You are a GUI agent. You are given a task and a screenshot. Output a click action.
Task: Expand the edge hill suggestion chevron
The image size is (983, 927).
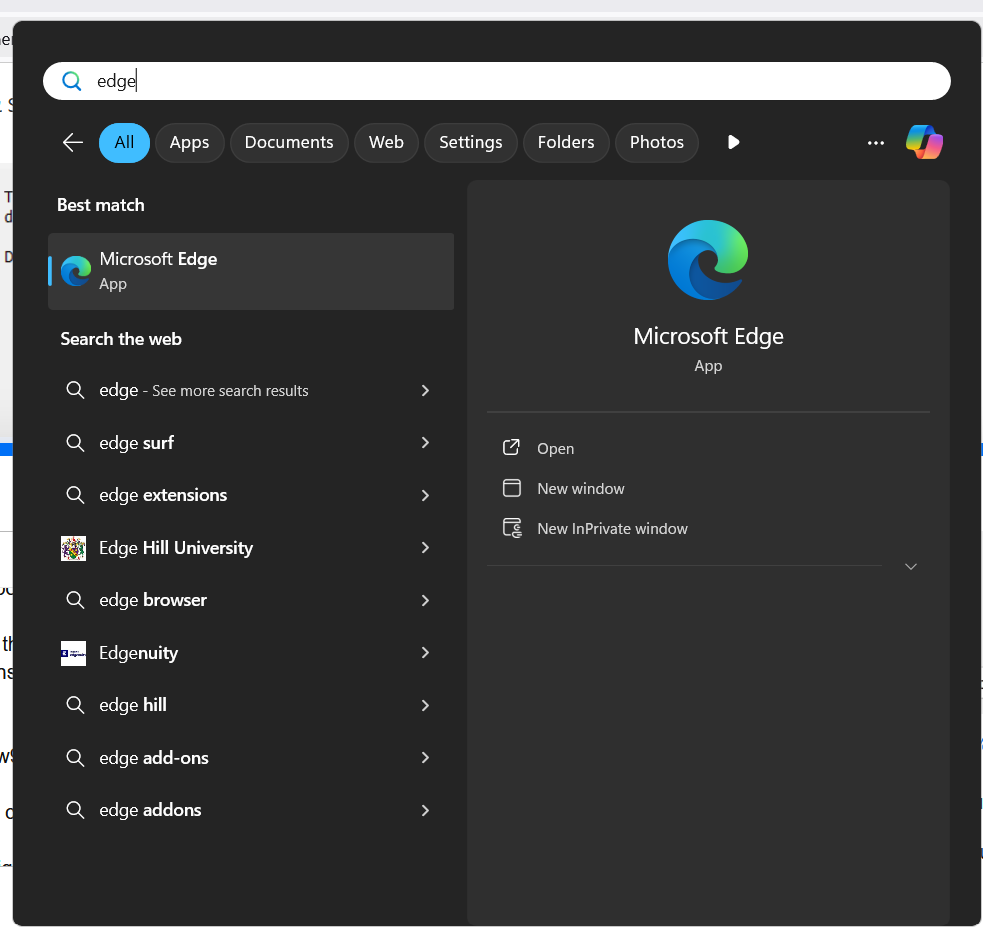pos(425,705)
